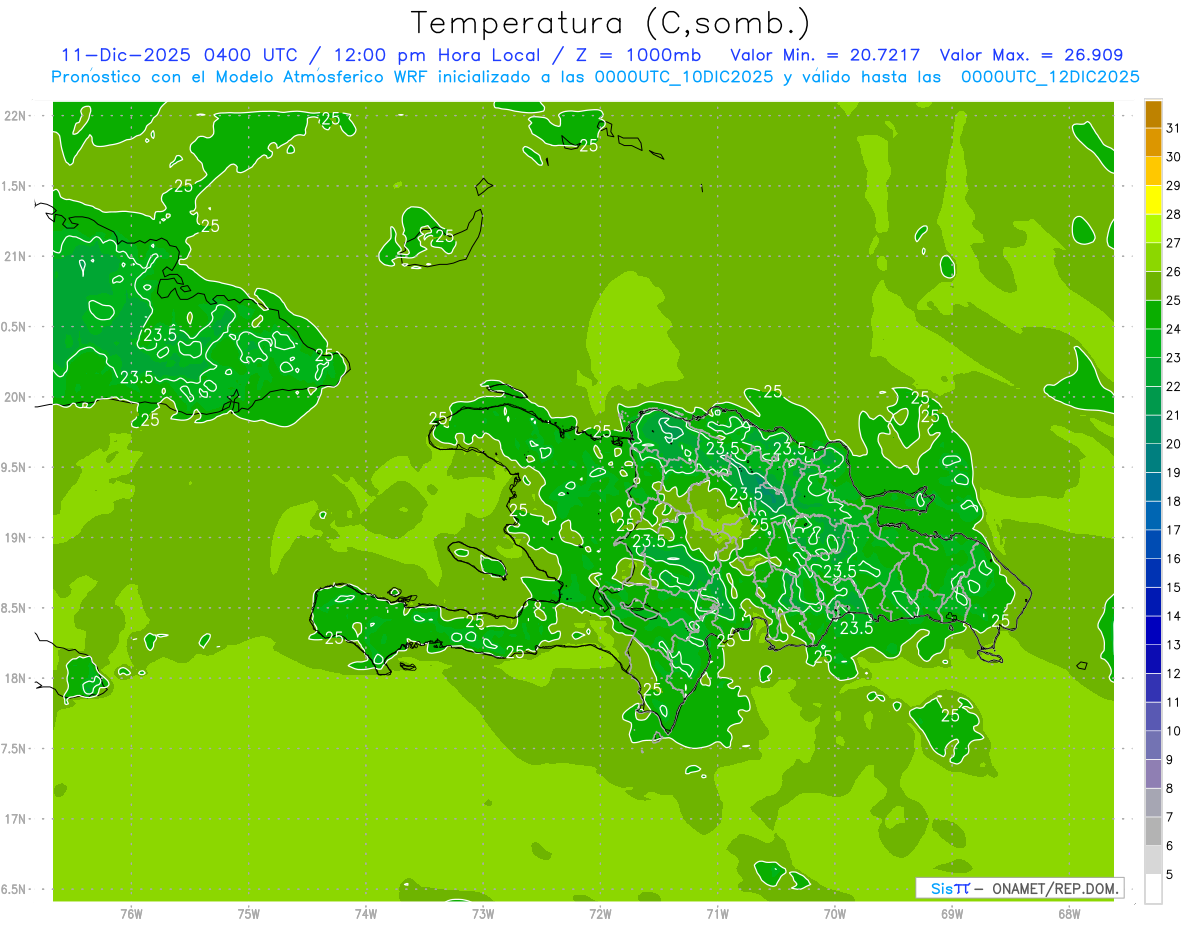The image size is (1200, 927).
Task: Click the '1.5N' latitude label
Action: (14, 186)
